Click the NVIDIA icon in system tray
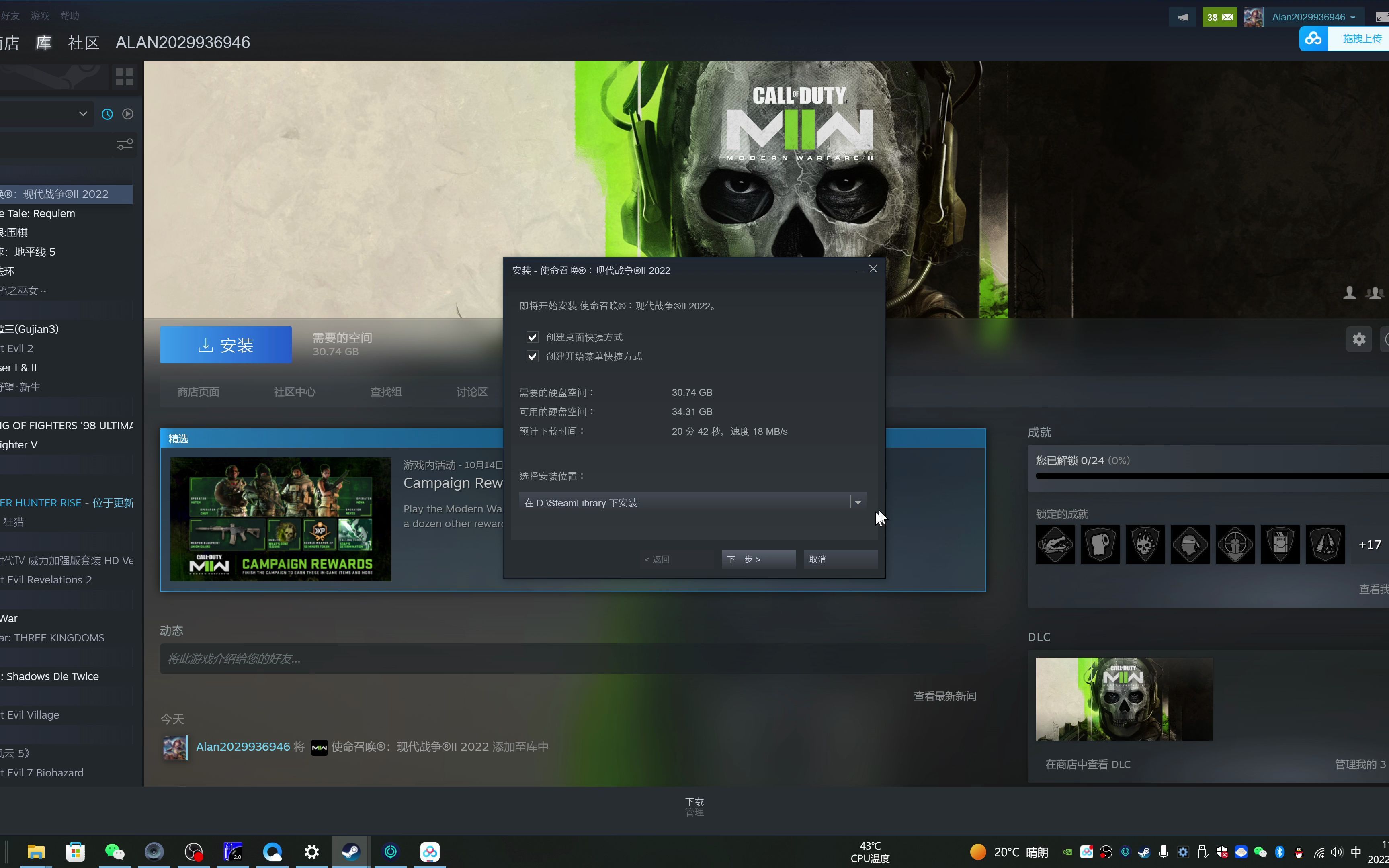The image size is (1389, 868). (1067, 852)
